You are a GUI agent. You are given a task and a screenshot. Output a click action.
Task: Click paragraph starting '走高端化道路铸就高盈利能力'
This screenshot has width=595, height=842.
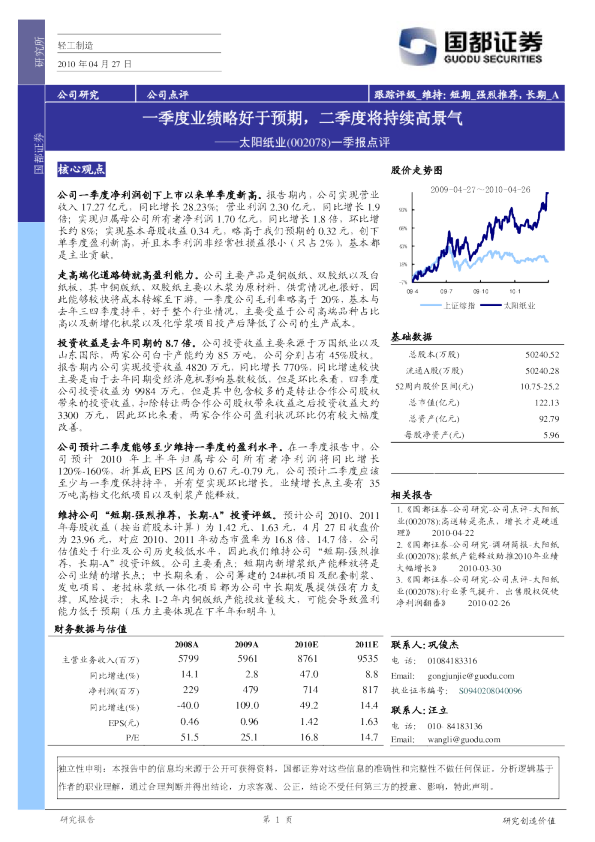(x=219, y=299)
